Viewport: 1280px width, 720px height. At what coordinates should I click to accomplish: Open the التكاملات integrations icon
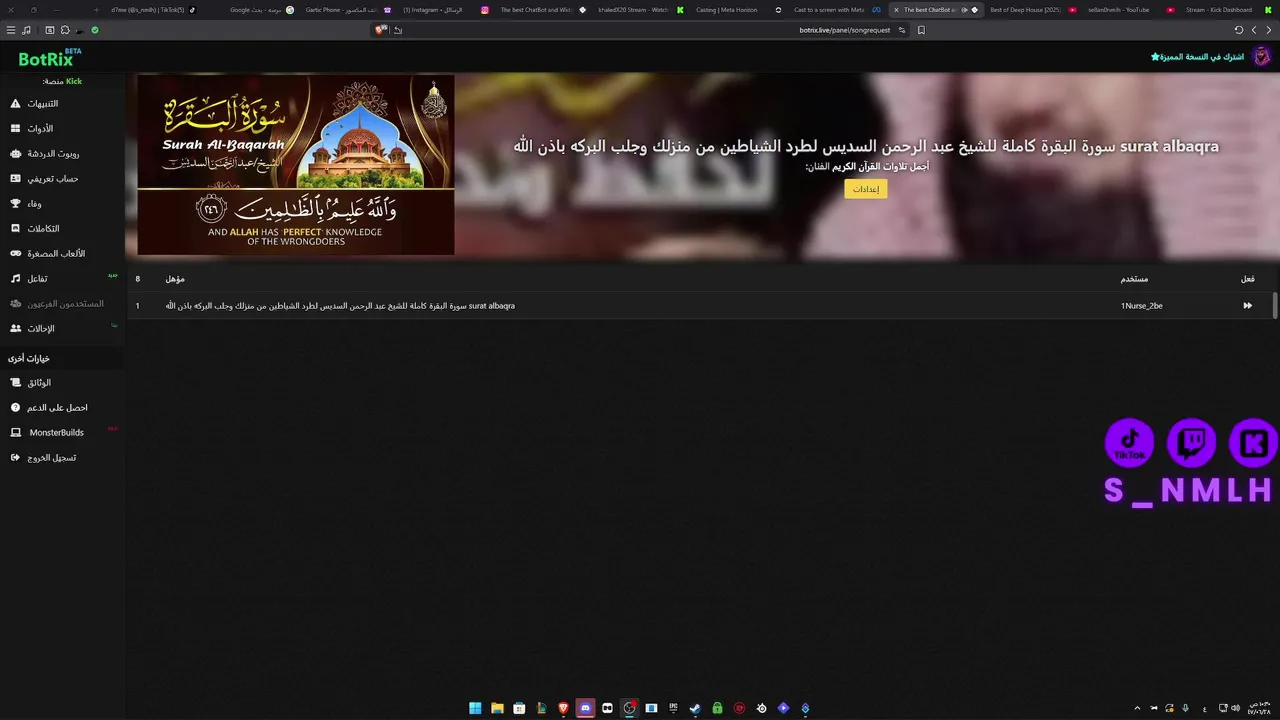[15, 229]
